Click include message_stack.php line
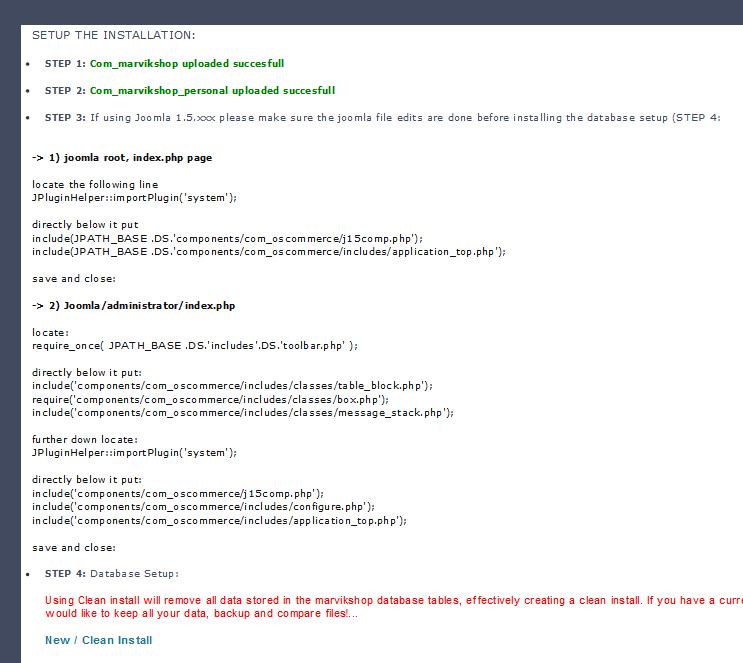The height and width of the screenshot is (663, 743). coord(243,413)
